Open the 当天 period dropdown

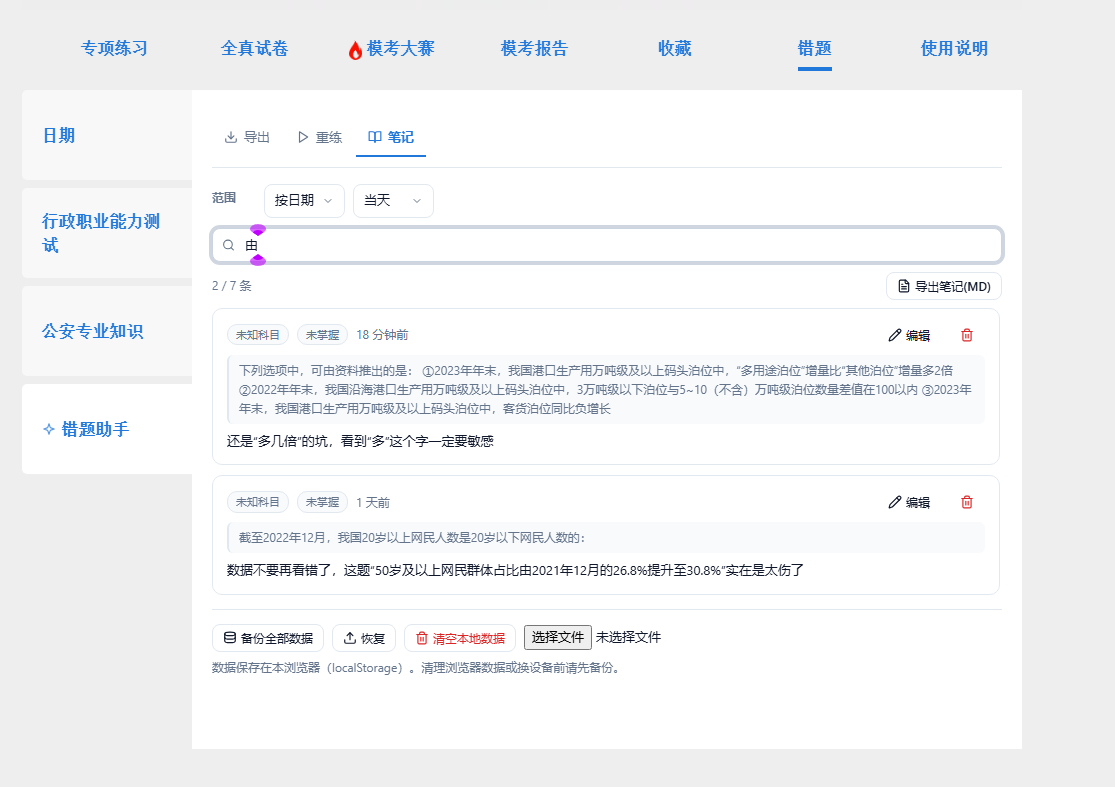pos(393,200)
